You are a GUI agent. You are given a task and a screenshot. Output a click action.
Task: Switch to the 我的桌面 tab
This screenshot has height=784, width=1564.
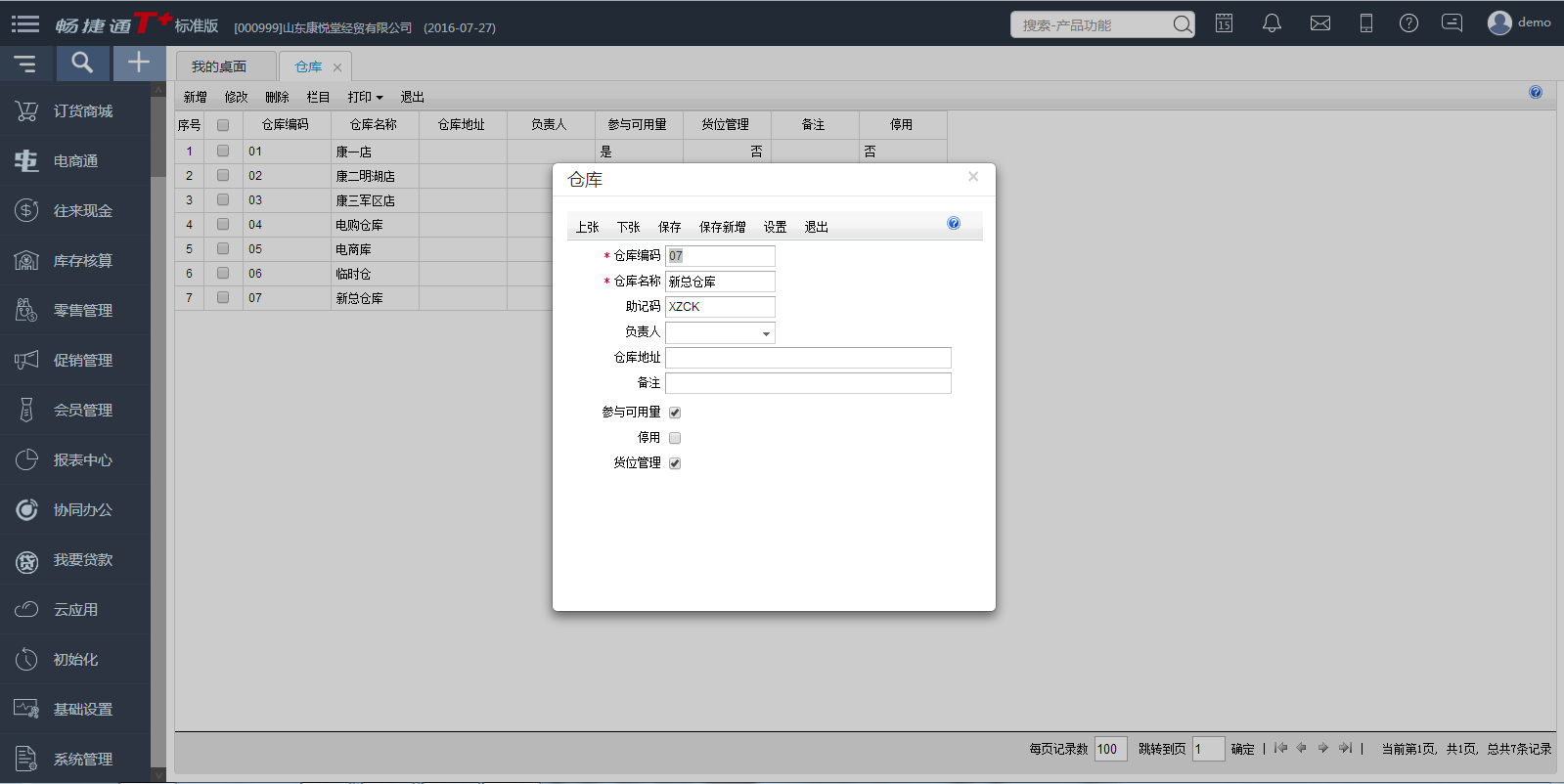(219, 66)
